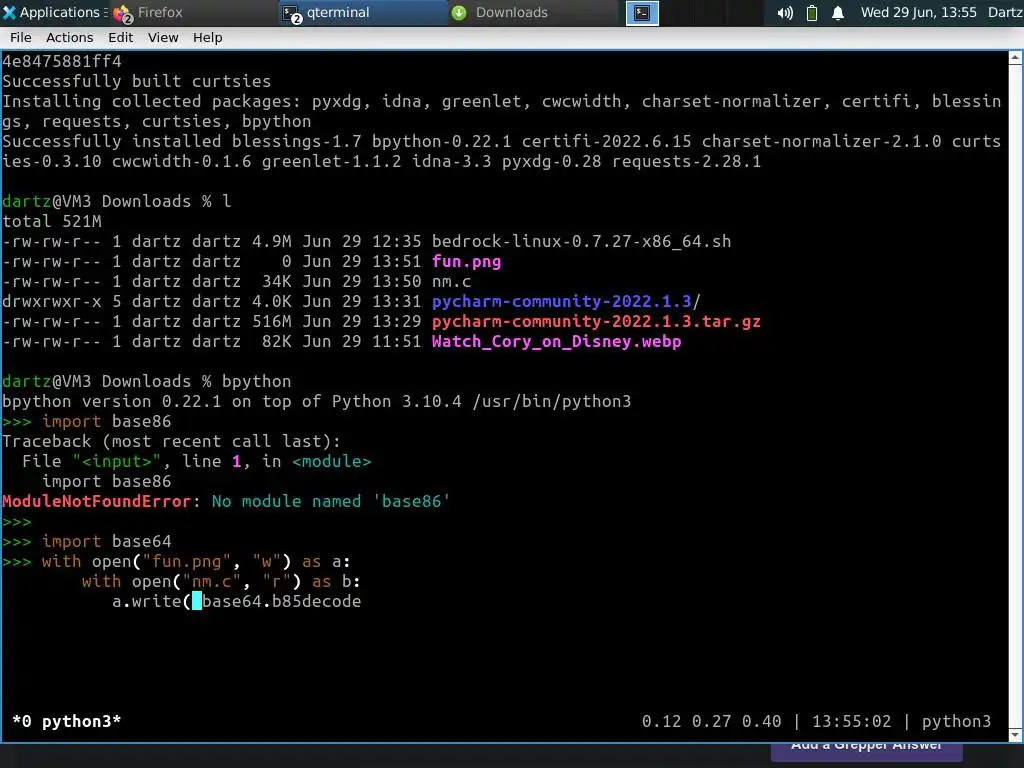Click the pycharm-community-2022.1.3/ directory name
The height and width of the screenshot is (768, 1024).
(x=566, y=302)
